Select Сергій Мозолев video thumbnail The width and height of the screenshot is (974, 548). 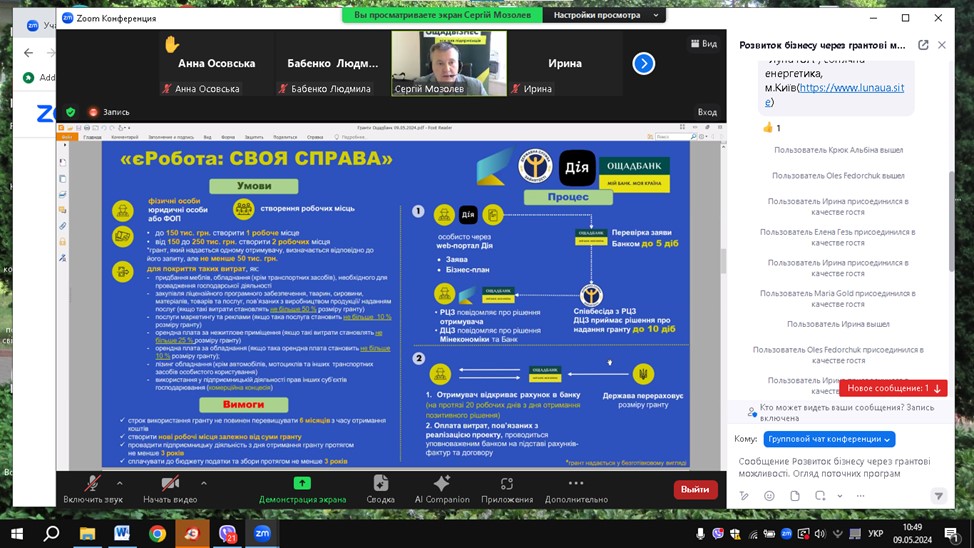coord(448,63)
